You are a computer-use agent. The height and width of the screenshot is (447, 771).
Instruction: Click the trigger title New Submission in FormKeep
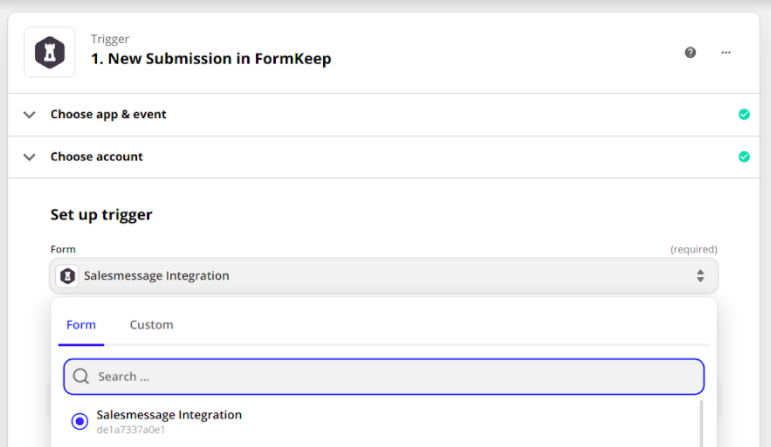tap(211, 59)
